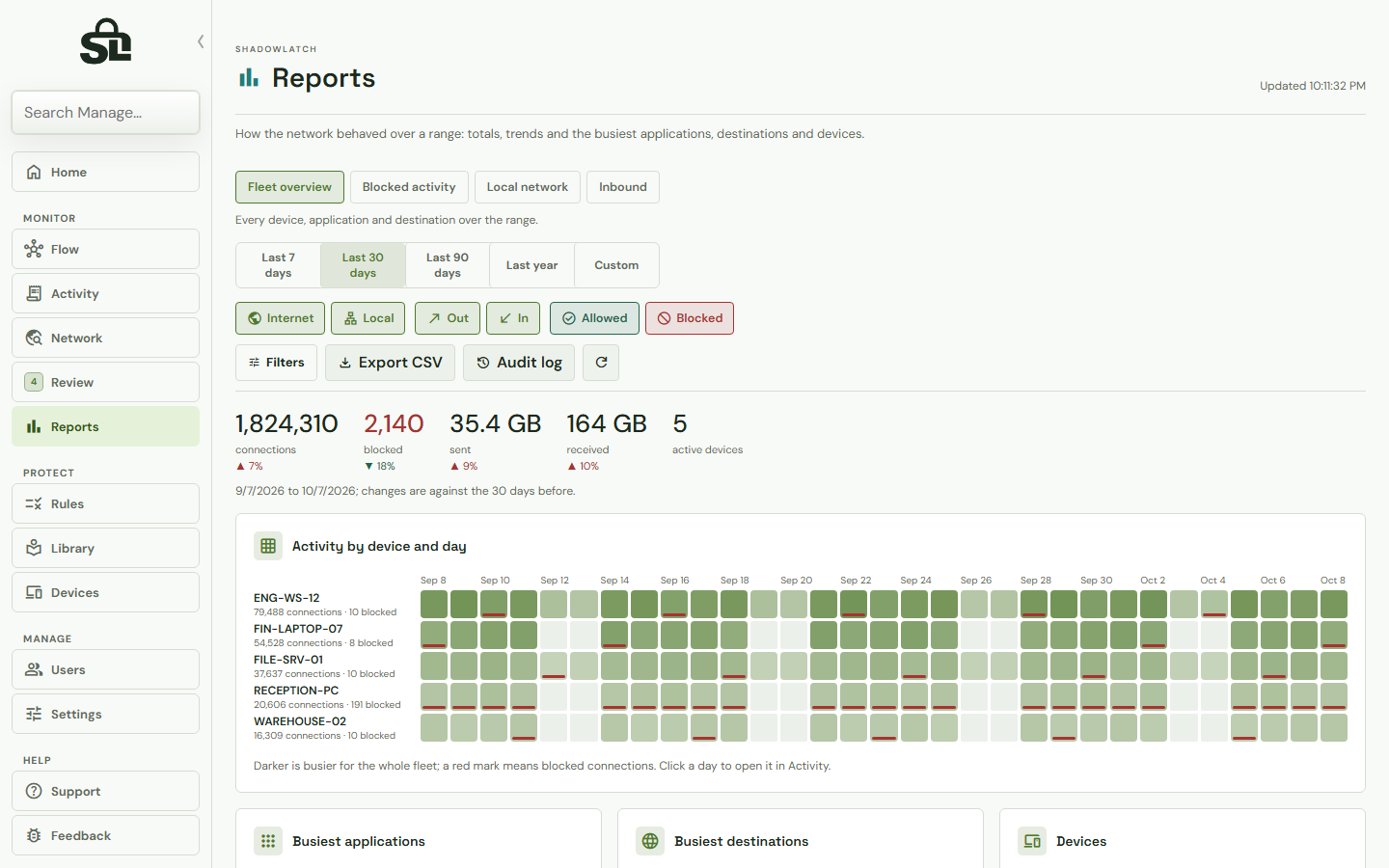1389x868 pixels.
Task: Open the Review page with badge 4
Action: 105,382
